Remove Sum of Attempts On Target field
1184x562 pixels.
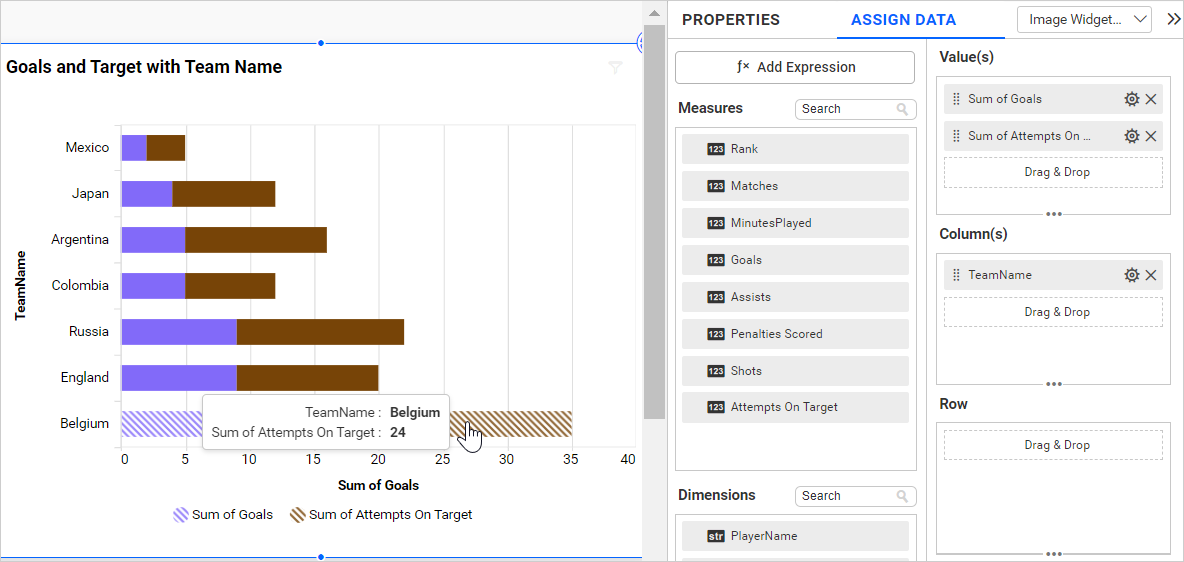coord(1151,136)
